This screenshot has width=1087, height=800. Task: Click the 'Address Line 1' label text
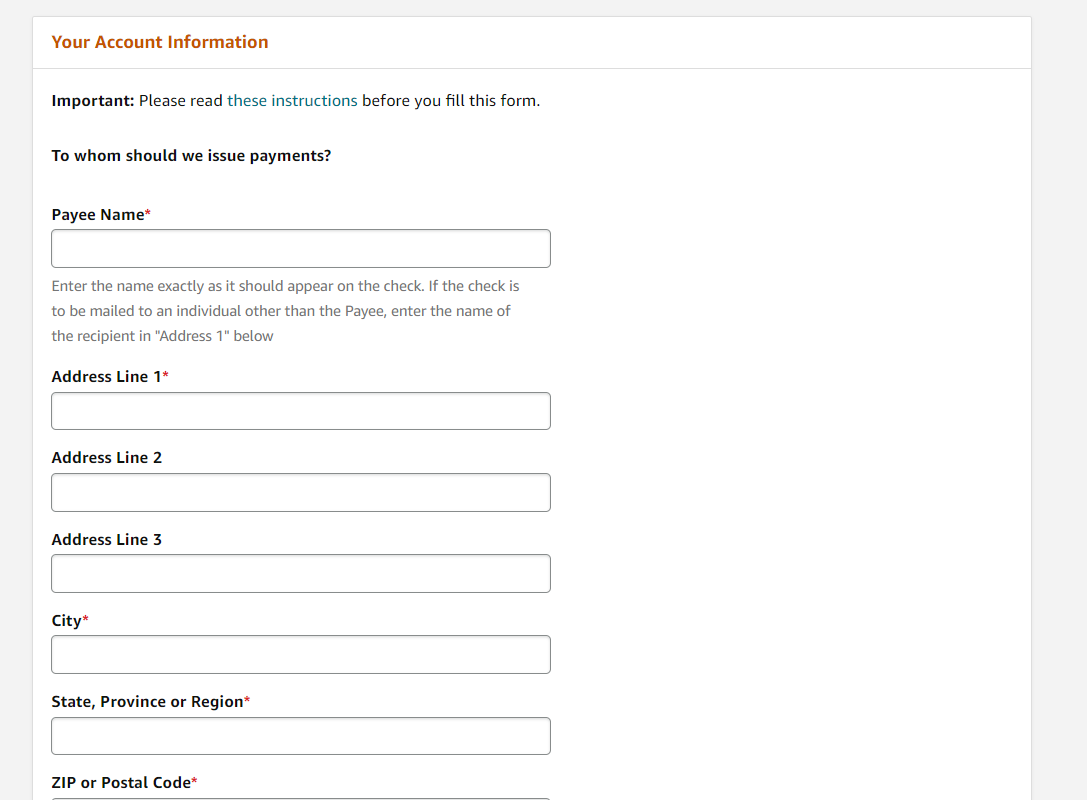pyautogui.click(x=106, y=377)
